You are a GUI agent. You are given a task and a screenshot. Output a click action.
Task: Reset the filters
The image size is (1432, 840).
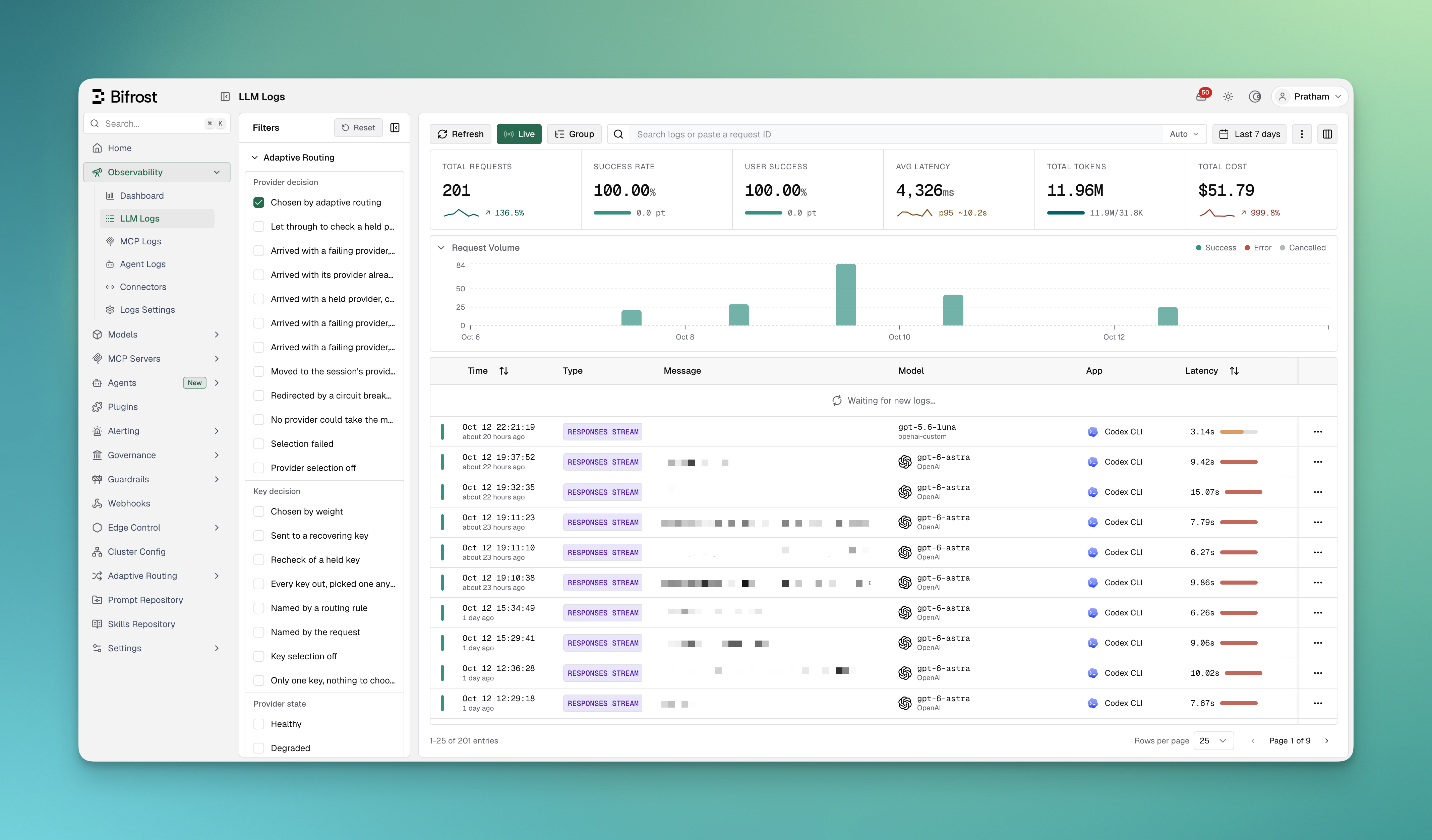(359, 127)
